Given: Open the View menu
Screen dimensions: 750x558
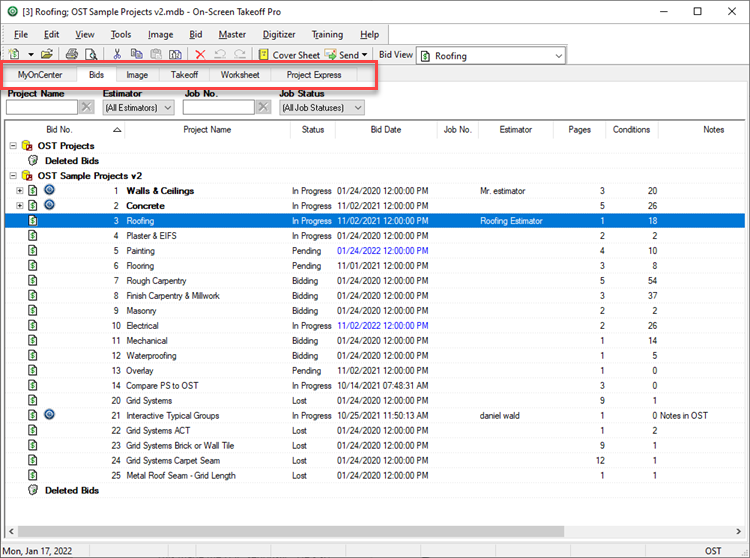Looking at the screenshot, I should pyautogui.click(x=85, y=34).
